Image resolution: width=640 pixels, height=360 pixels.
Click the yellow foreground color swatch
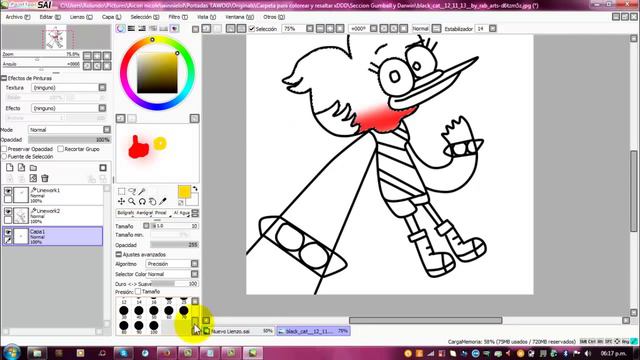click(184, 191)
